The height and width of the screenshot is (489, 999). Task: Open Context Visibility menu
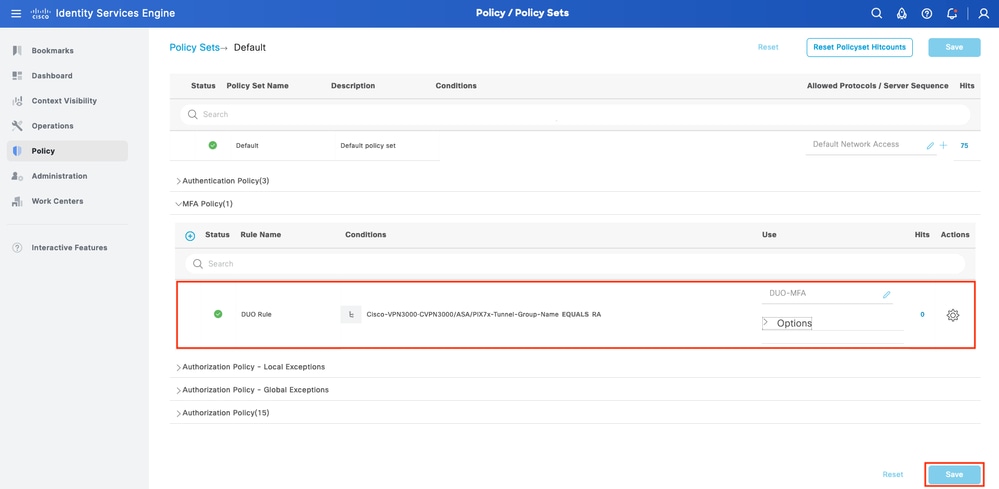[64, 101]
